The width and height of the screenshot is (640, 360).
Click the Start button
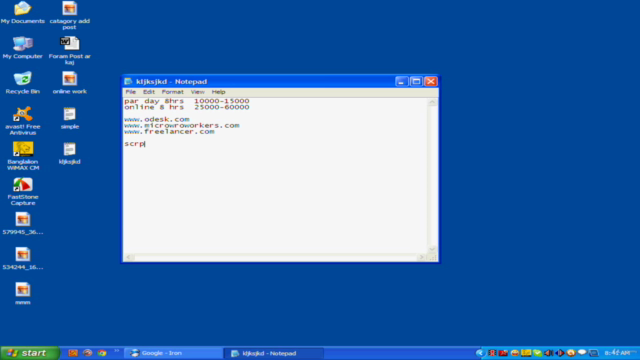click(x=30, y=353)
